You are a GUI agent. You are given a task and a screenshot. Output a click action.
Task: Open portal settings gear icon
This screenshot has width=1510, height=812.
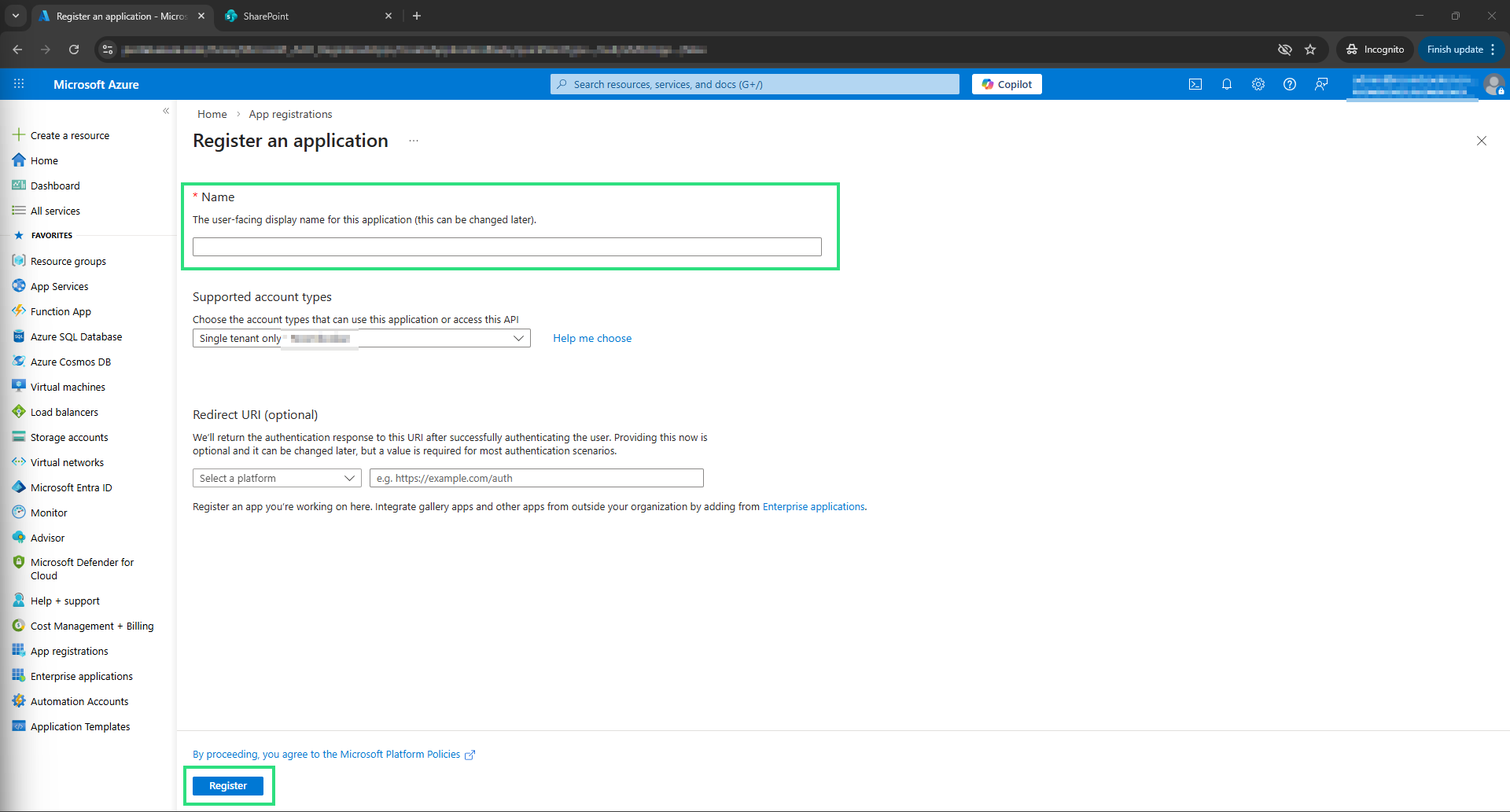click(x=1258, y=84)
